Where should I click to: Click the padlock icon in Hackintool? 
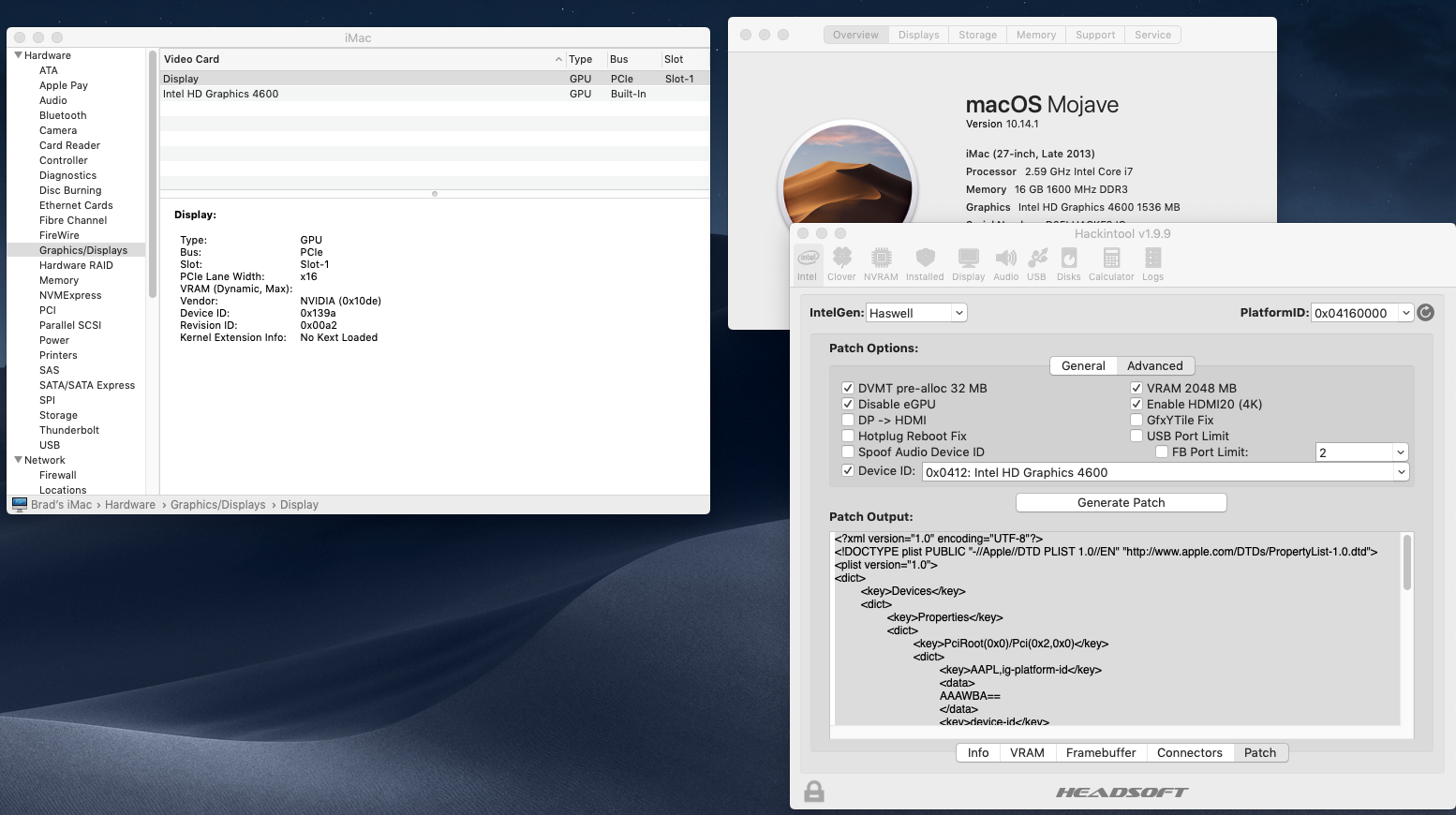pos(814,792)
